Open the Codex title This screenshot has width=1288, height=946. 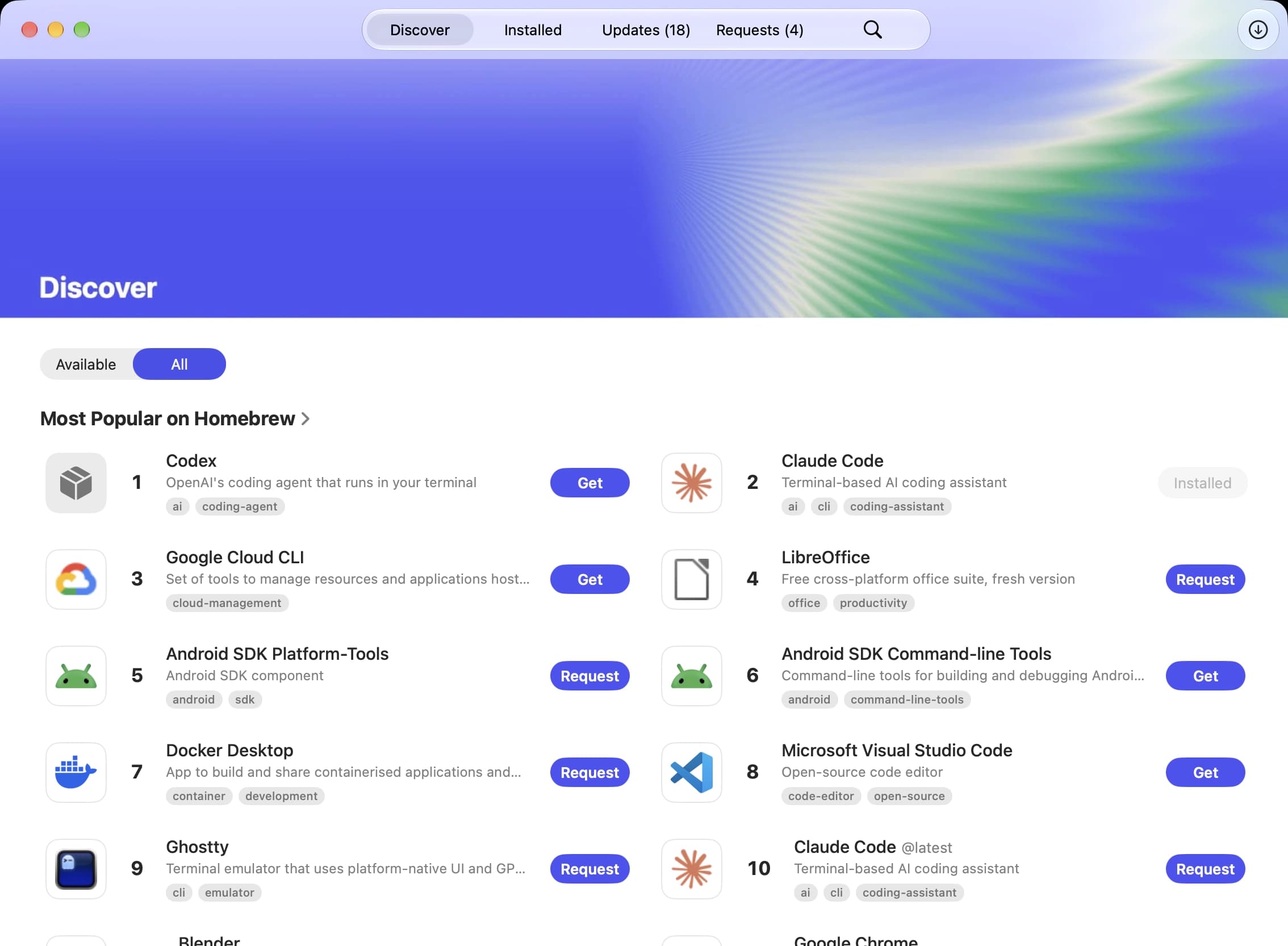coord(191,461)
